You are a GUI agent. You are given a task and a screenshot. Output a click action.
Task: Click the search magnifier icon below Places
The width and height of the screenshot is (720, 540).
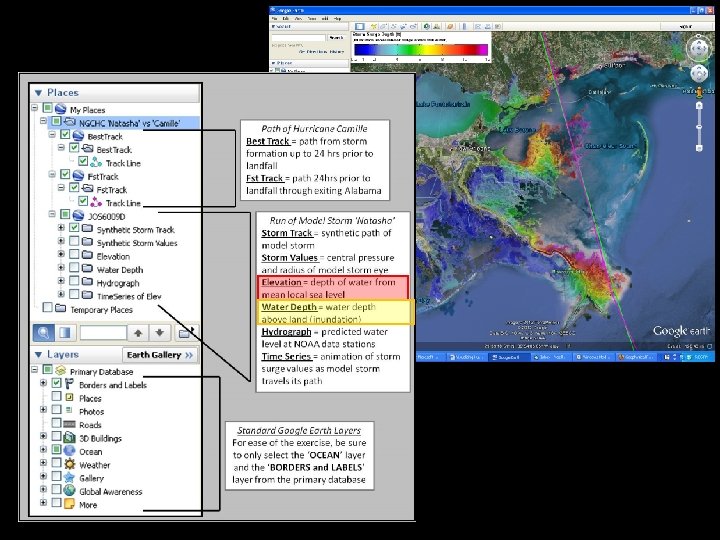tap(44, 332)
